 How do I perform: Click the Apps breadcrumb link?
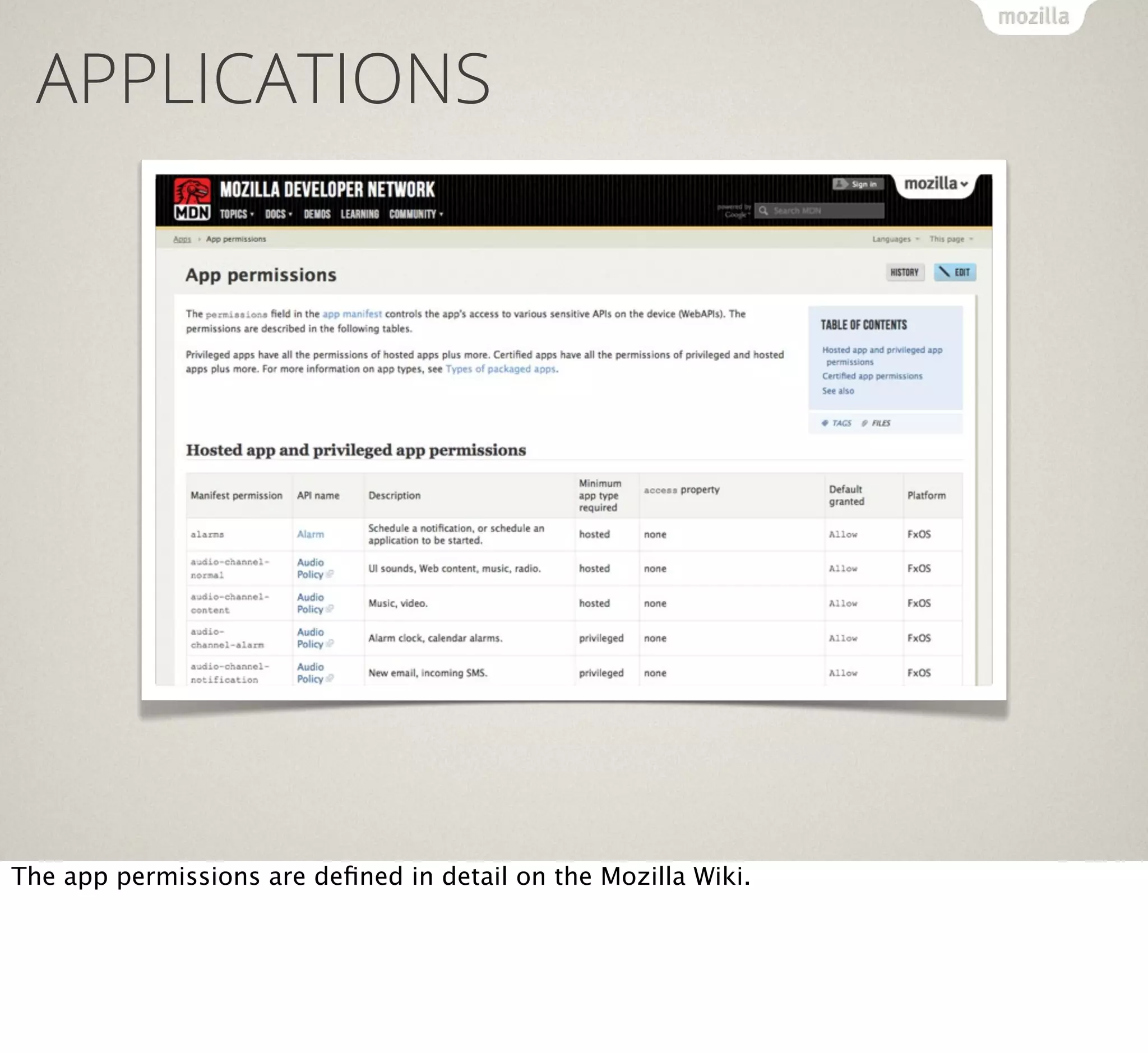tap(182, 239)
